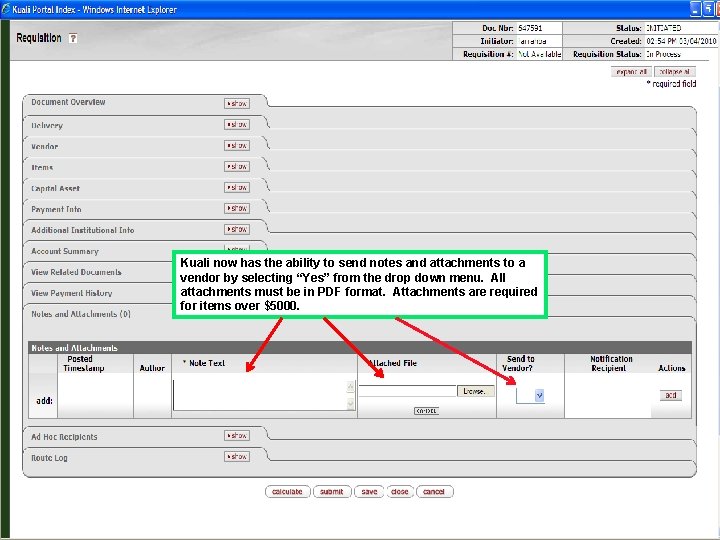Image resolution: width=720 pixels, height=540 pixels.
Task: Show the Payment Info section
Action: 237,208
